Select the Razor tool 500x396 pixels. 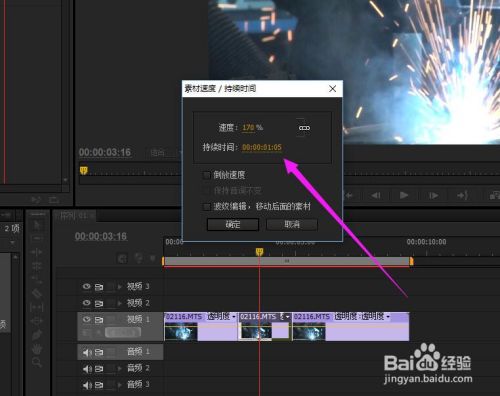37,293
